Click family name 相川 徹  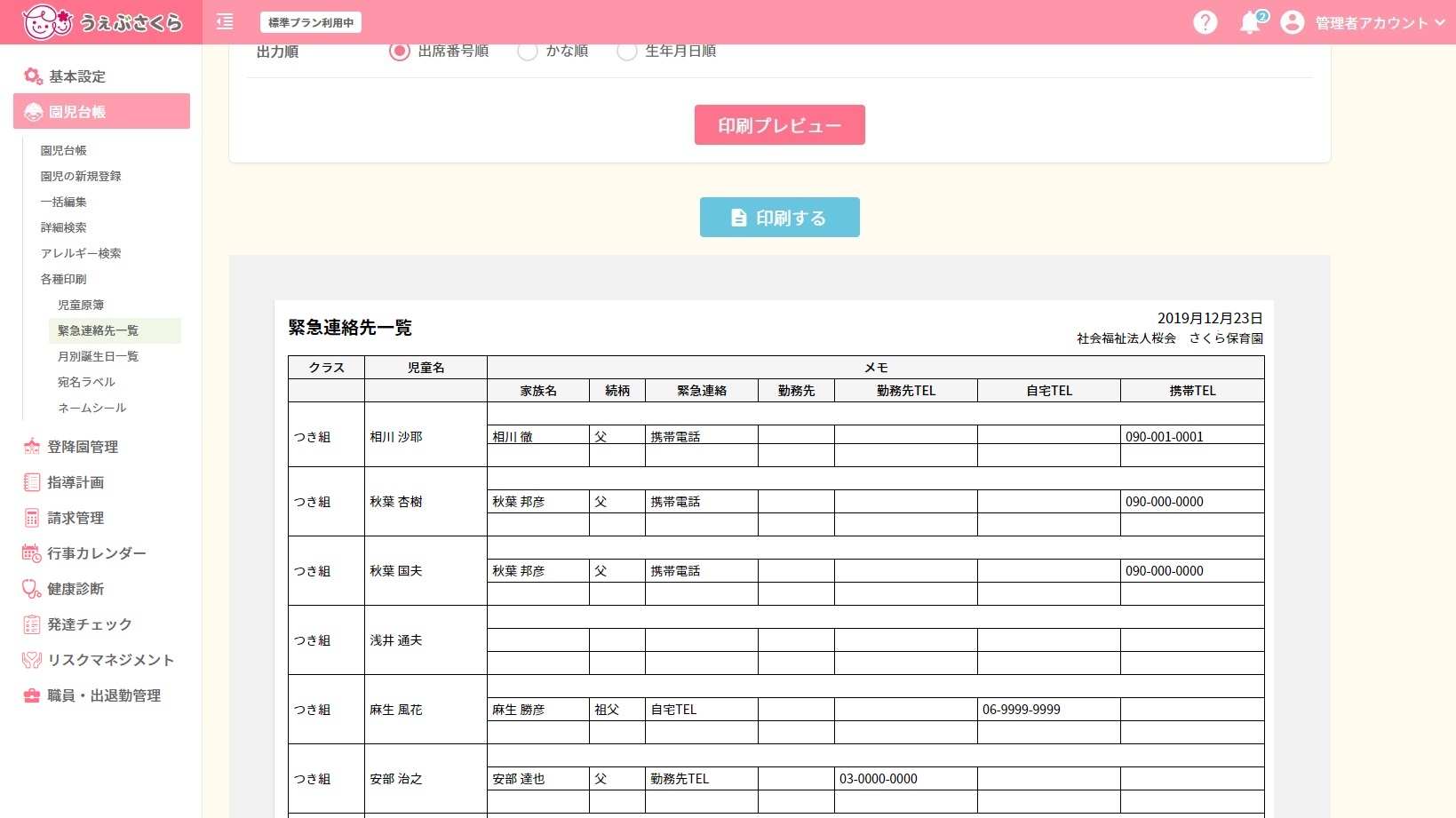tap(513, 437)
